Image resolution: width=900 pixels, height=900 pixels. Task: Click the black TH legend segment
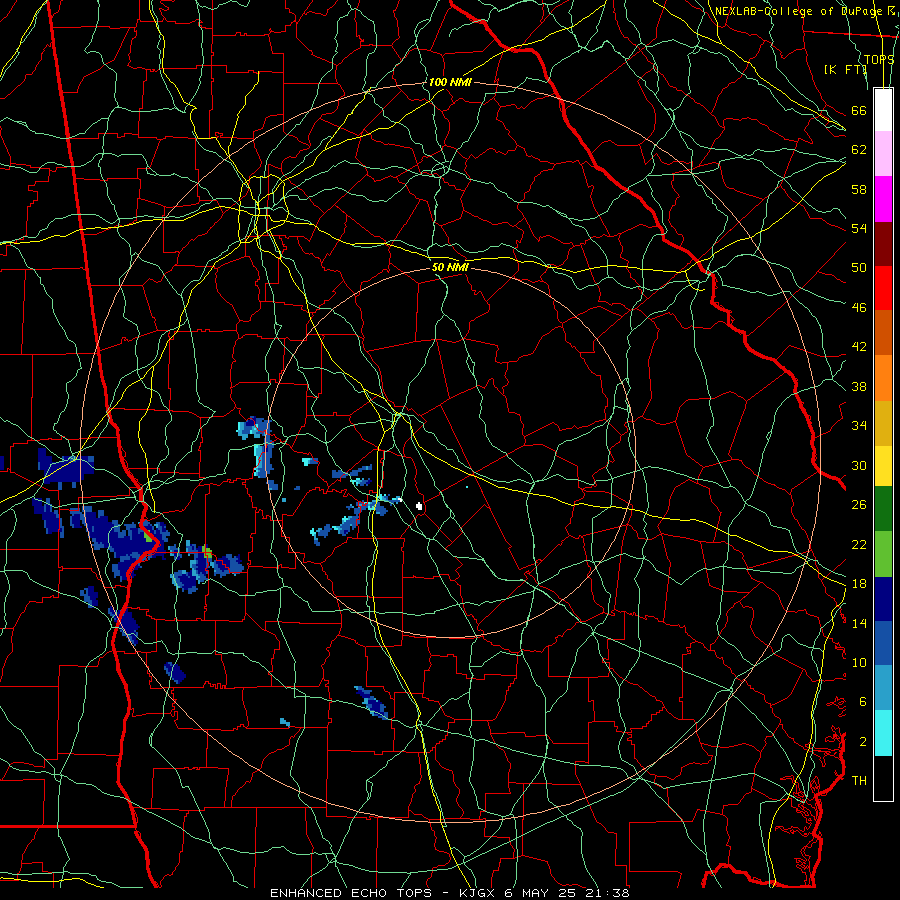click(x=883, y=778)
